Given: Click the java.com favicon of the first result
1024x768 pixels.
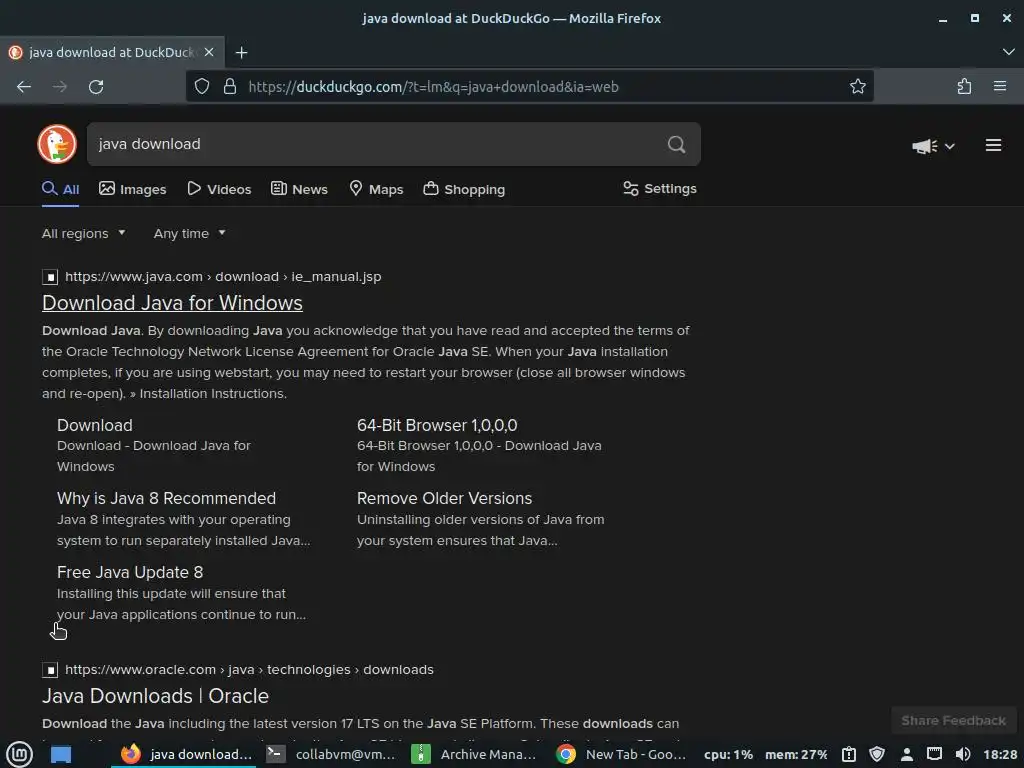Looking at the screenshot, I should pos(50,277).
